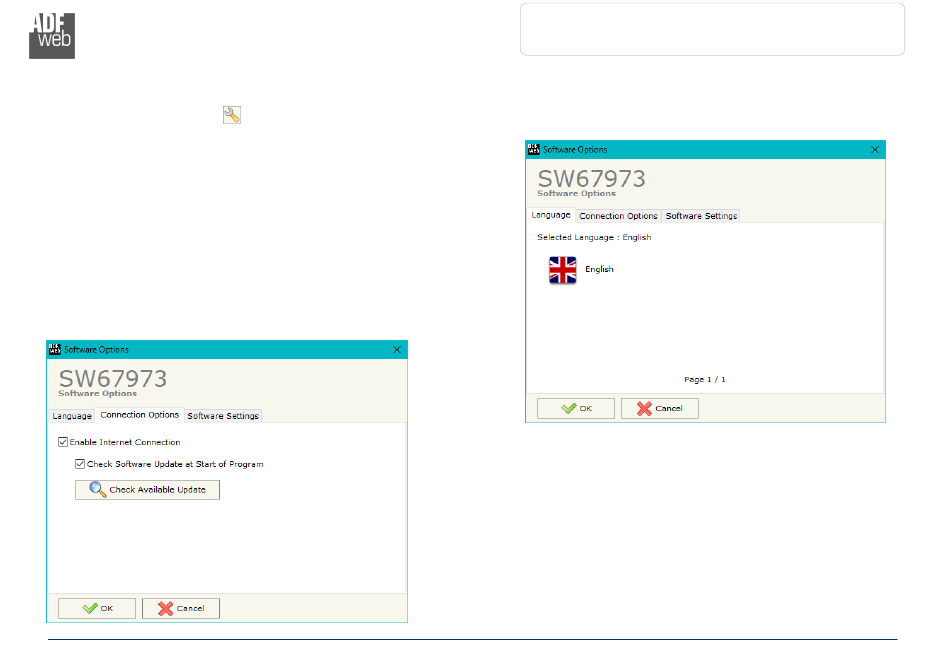Confirm with OK in Connection Options dialog
The height and width of the screenshot is (659, 950).
coord(97,608)
